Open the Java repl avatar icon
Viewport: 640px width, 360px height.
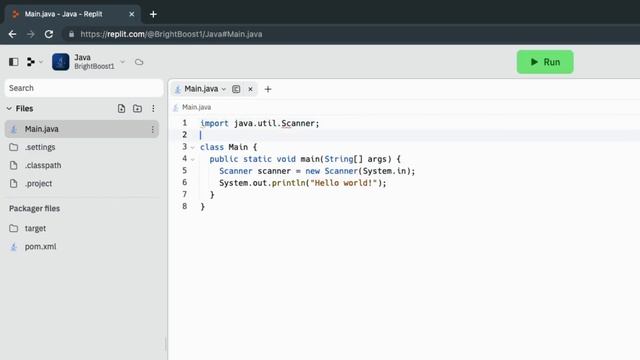60,62
